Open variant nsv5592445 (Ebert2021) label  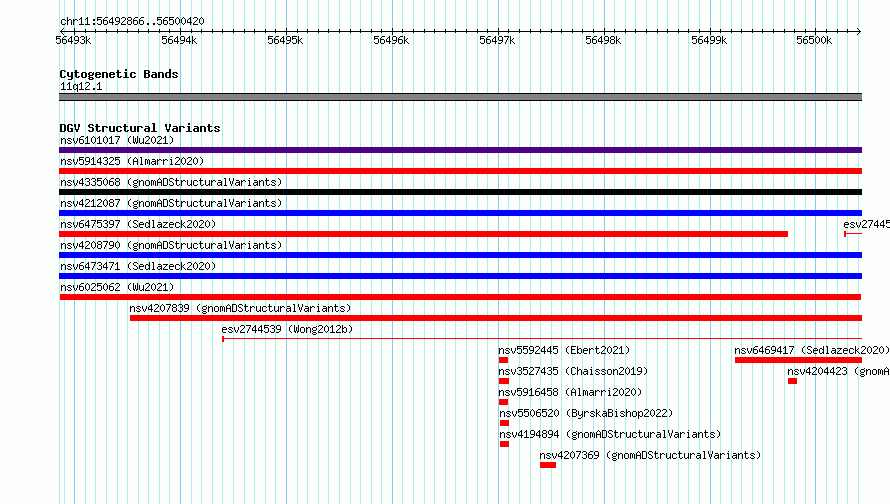[564, 350]
